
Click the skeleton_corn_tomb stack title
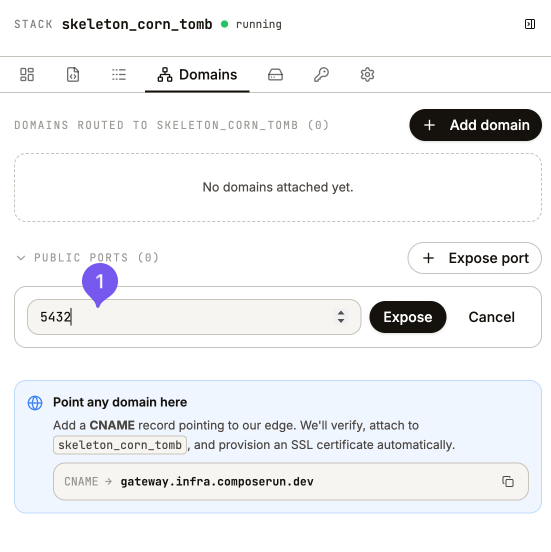[x=137, y=24]
